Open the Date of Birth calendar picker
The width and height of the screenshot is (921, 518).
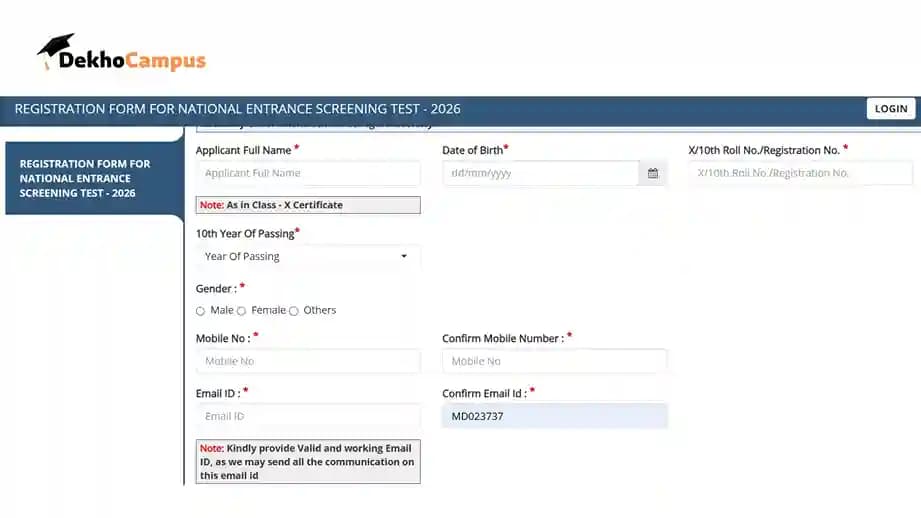click(653, 173)
